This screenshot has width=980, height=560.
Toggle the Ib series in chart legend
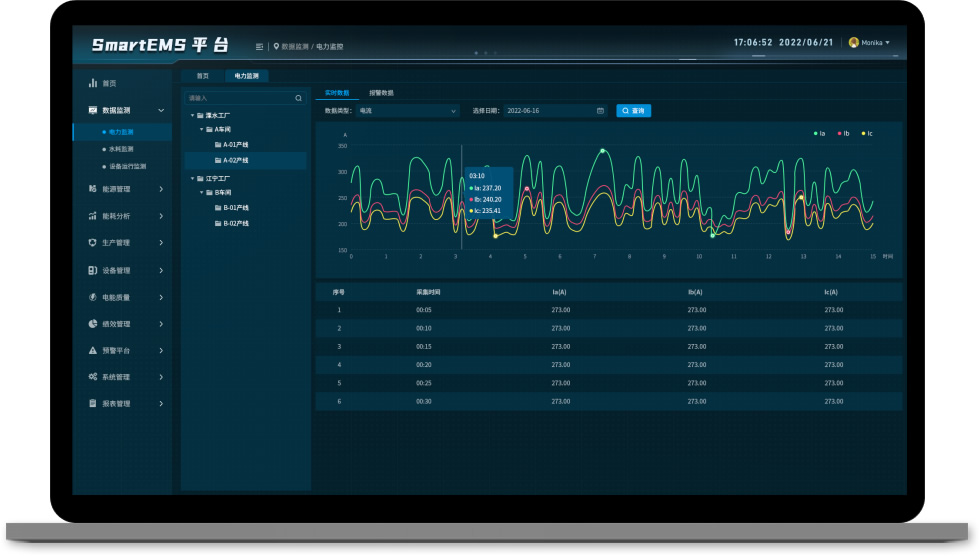pos(843,133)
